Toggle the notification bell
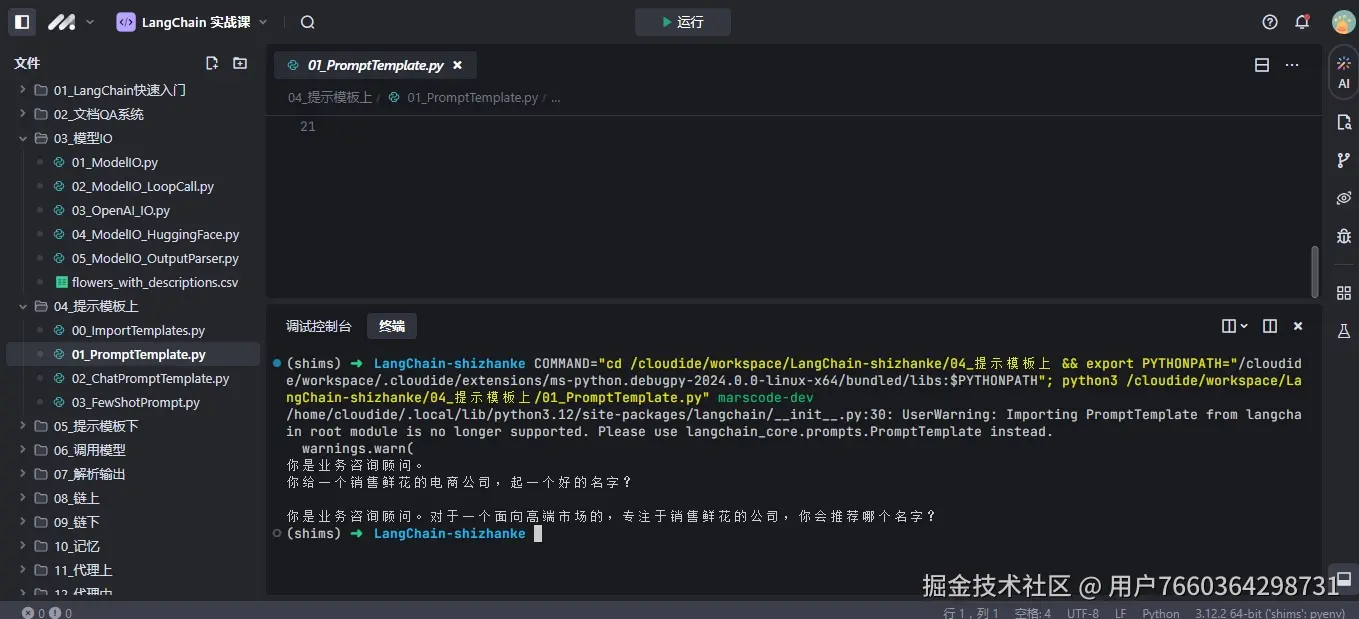Image resolution: width=1359 pixels, height=619 pixels. pos(1304,21)
